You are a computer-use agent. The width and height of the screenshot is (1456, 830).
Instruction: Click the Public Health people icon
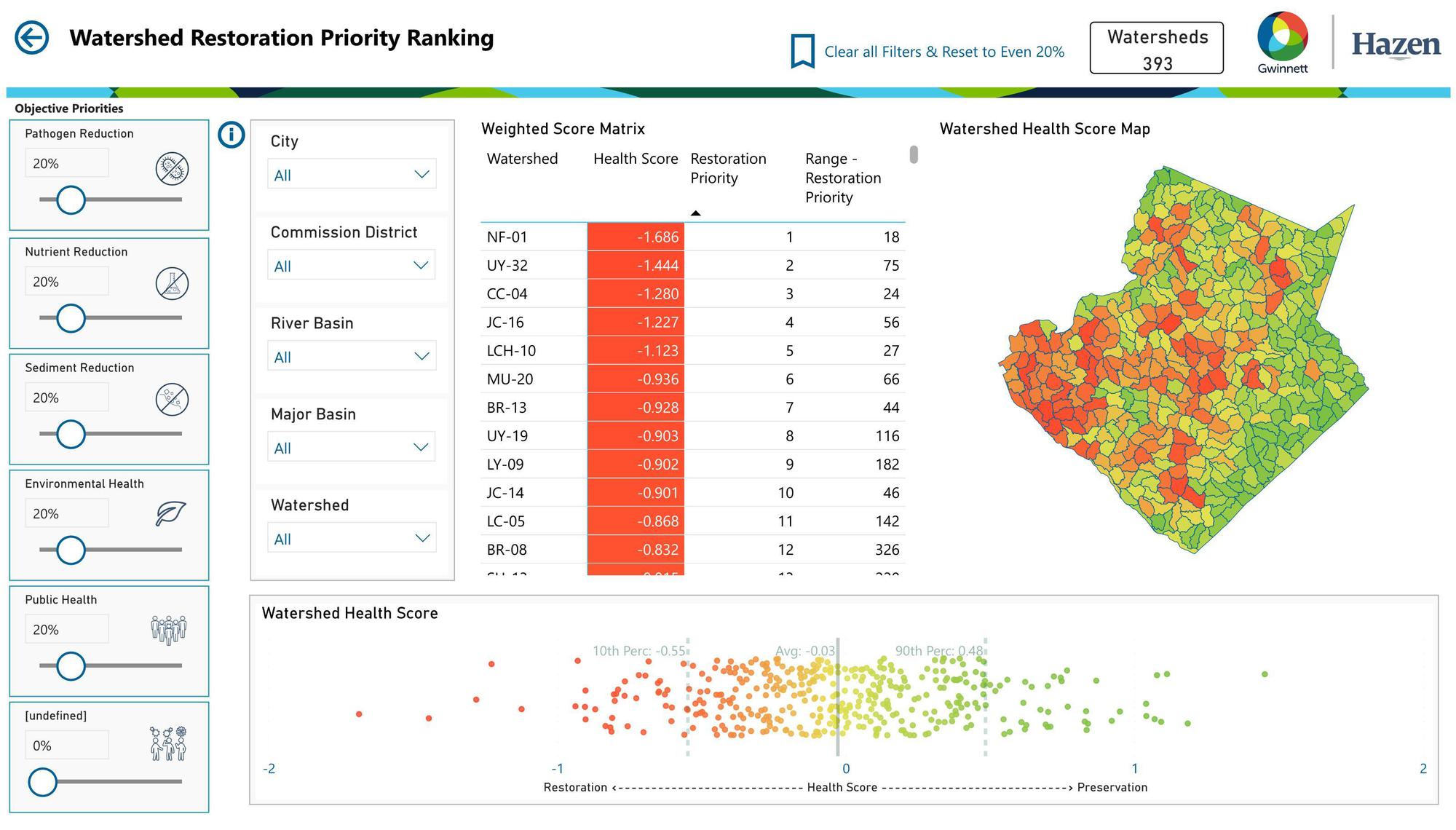[168, 630]
